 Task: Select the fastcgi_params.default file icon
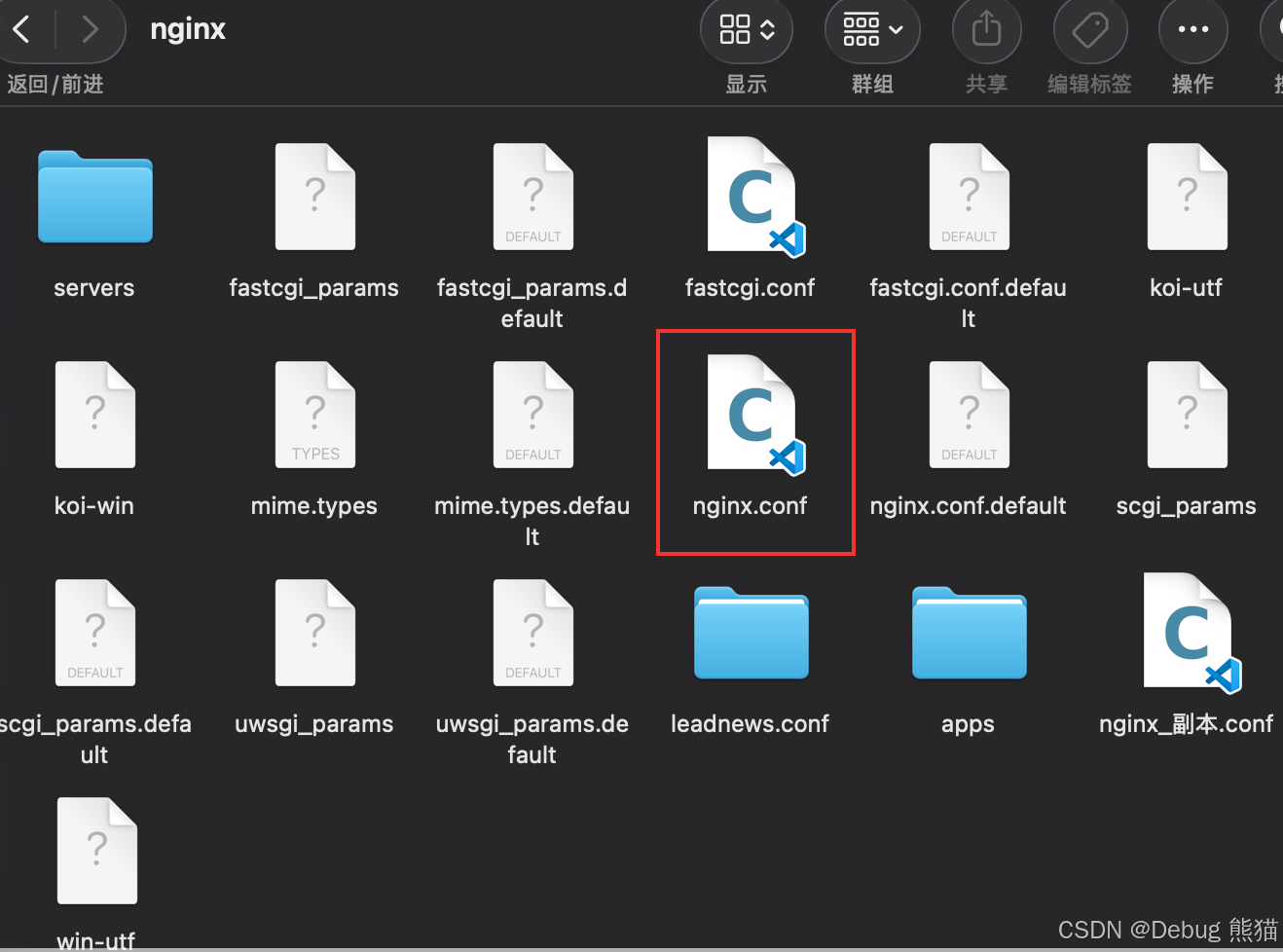532,197
